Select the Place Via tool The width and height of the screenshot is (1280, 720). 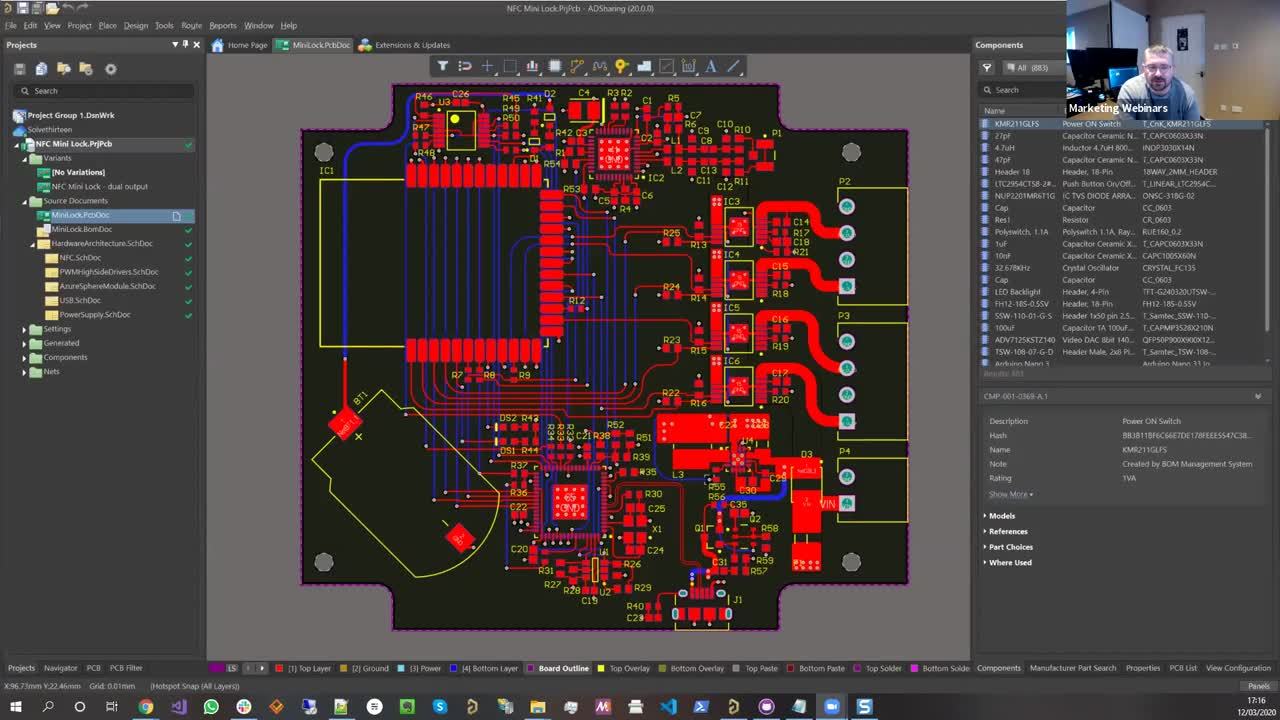(x=621, y=66)
